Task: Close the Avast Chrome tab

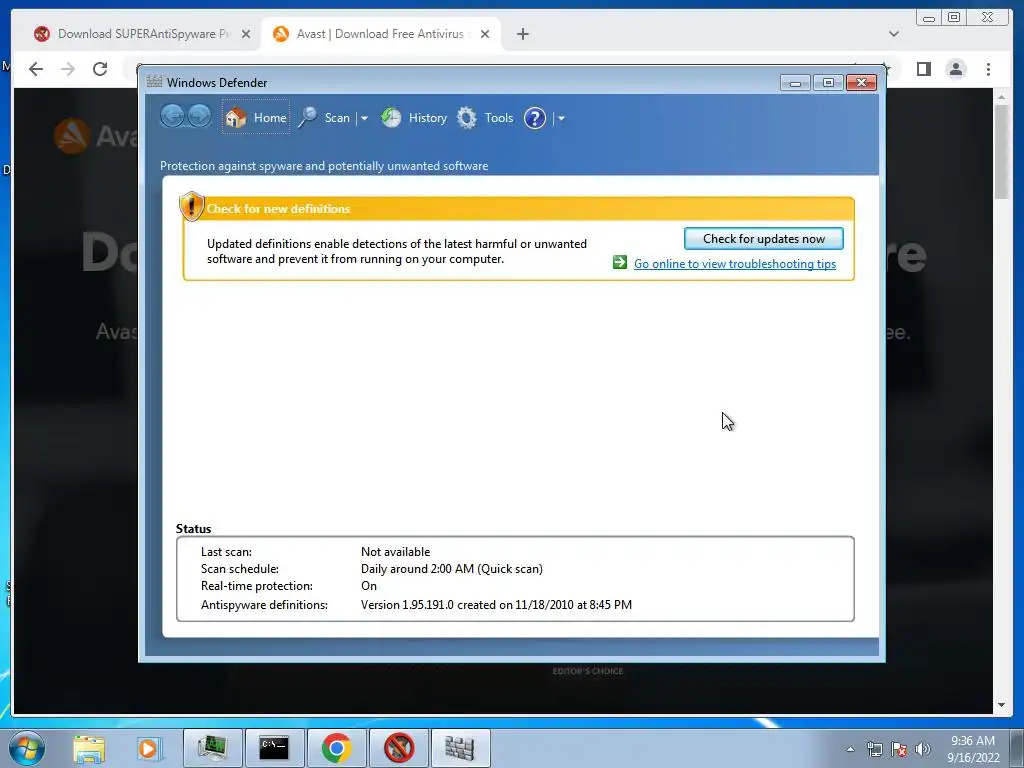Action: 485,34
